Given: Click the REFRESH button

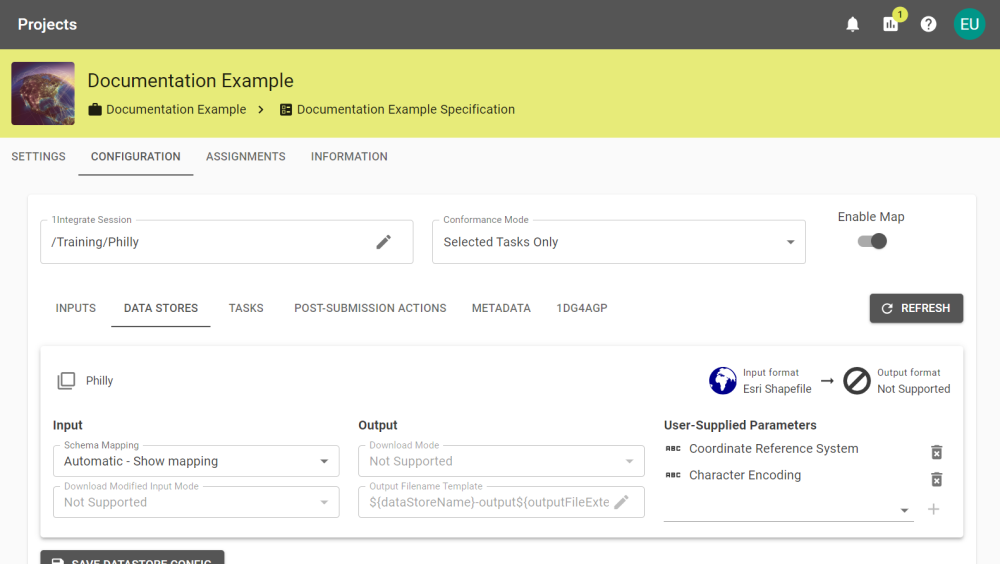Looking at the screenshot, I should coord(916,308).
